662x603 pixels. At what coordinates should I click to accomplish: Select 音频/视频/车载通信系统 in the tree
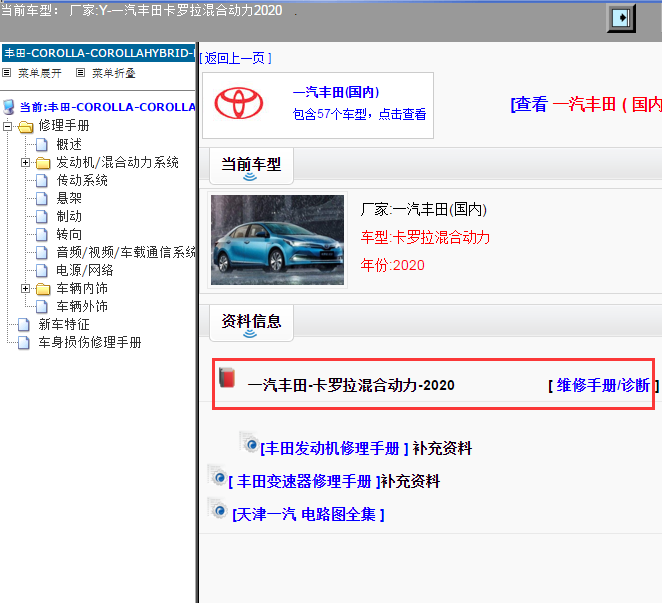(x=126, y=252)
